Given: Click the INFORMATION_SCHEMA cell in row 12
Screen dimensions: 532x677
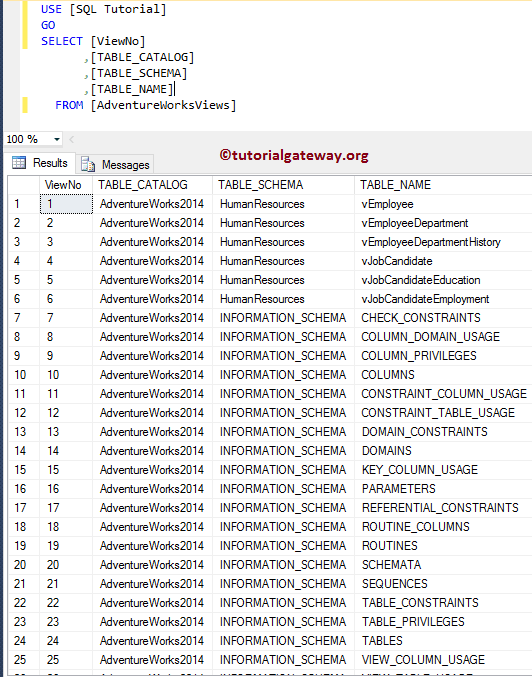Looking at the screenshot, I should coord(283,413).
